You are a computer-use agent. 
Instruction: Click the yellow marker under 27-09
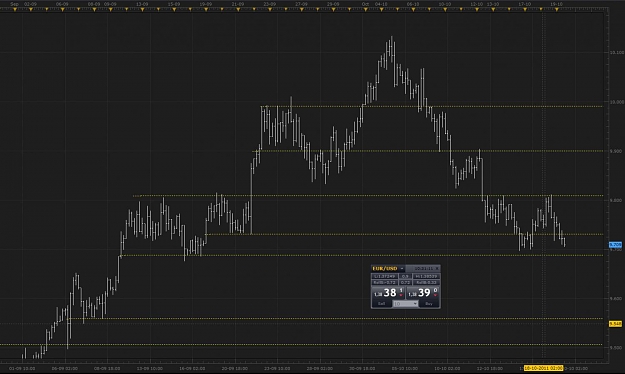click(x=302, y=9)
